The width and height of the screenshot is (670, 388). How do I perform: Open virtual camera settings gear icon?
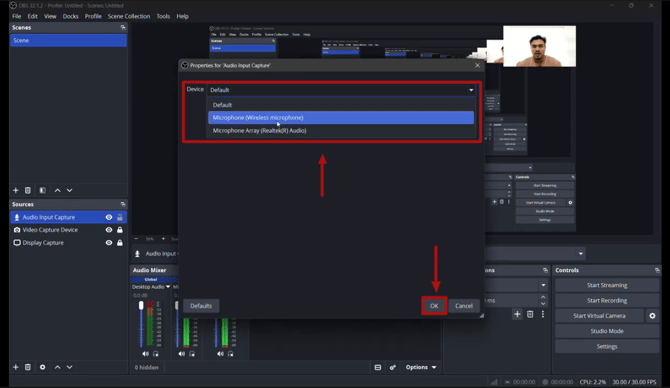pos(652,316)
